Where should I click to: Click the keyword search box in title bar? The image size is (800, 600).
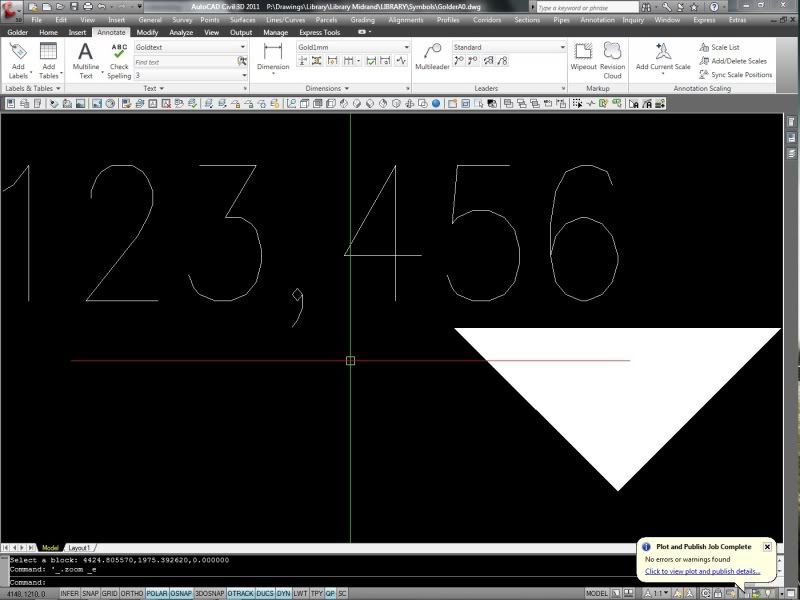tap(587, 7)
